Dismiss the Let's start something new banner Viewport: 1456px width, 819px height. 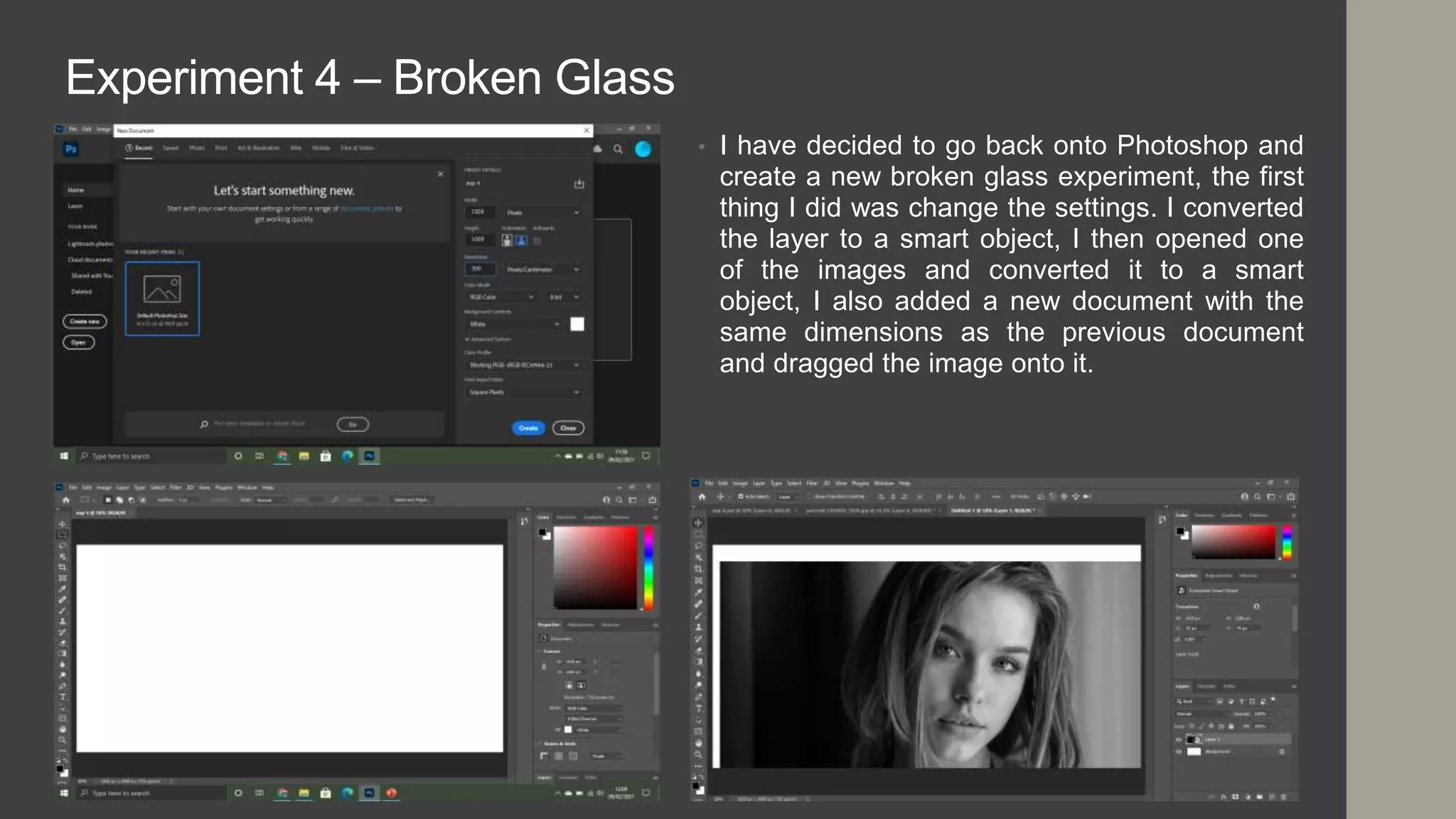[x=441, y=173]
